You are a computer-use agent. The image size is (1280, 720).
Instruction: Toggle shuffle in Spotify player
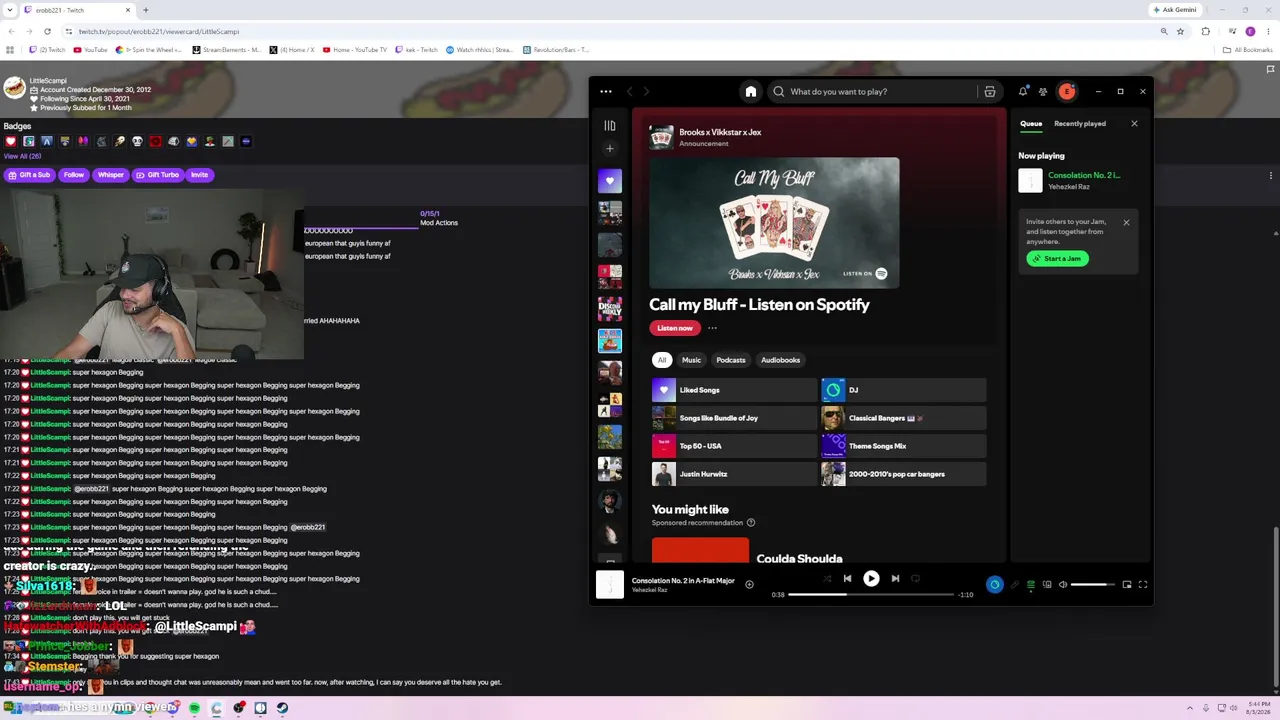click(x=827, y=578)
